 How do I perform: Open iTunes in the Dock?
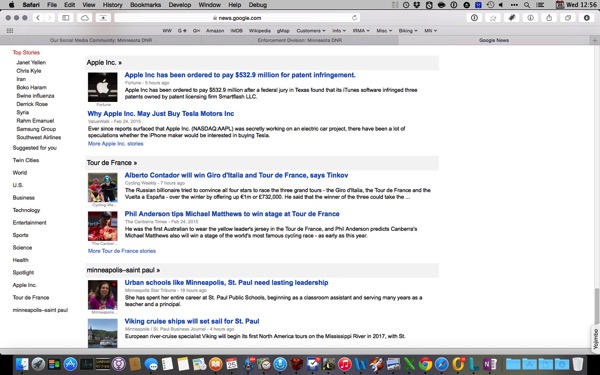point(345,364)
